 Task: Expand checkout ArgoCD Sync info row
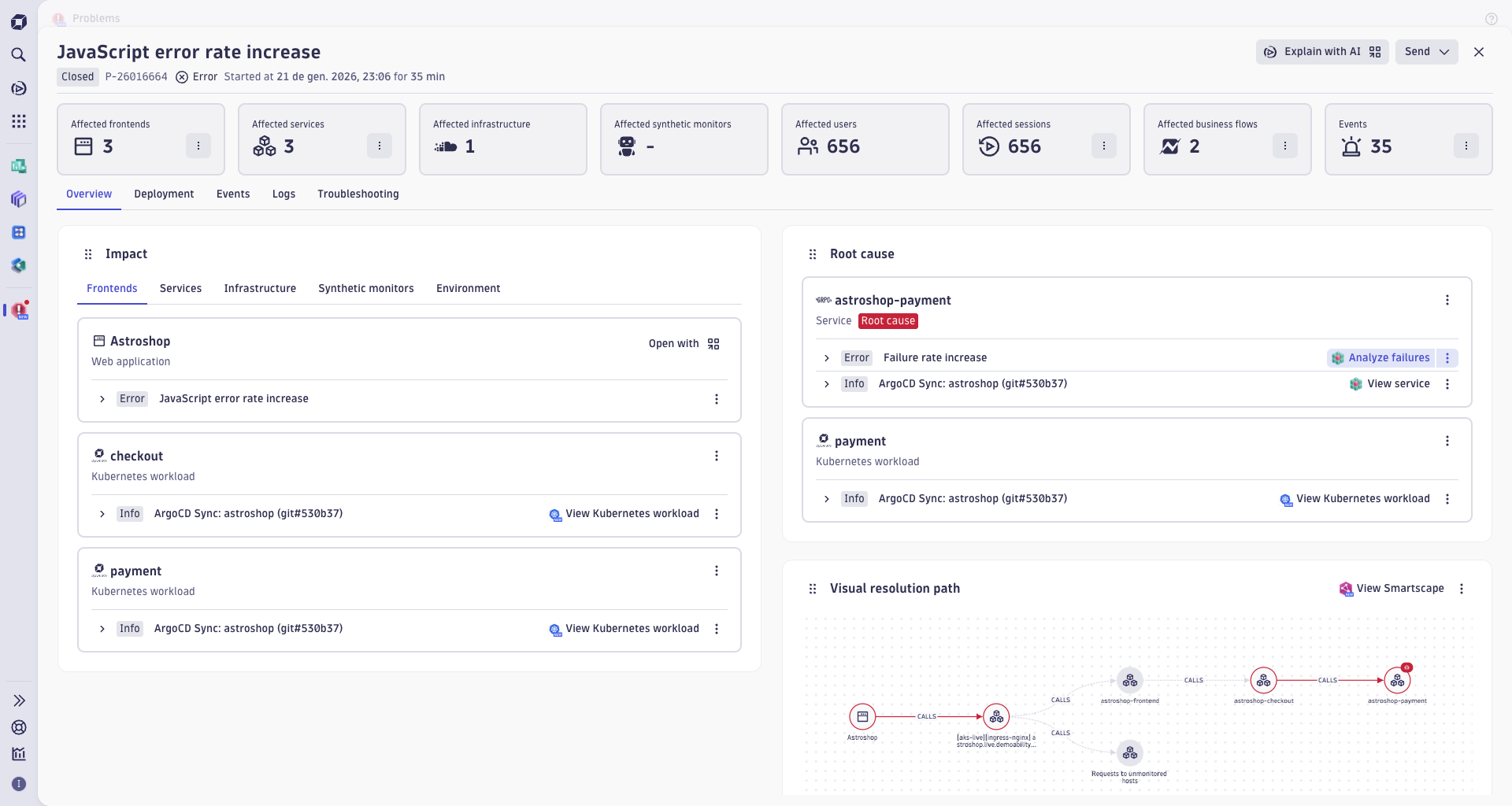pyautogui.click(x=102, y=514)
